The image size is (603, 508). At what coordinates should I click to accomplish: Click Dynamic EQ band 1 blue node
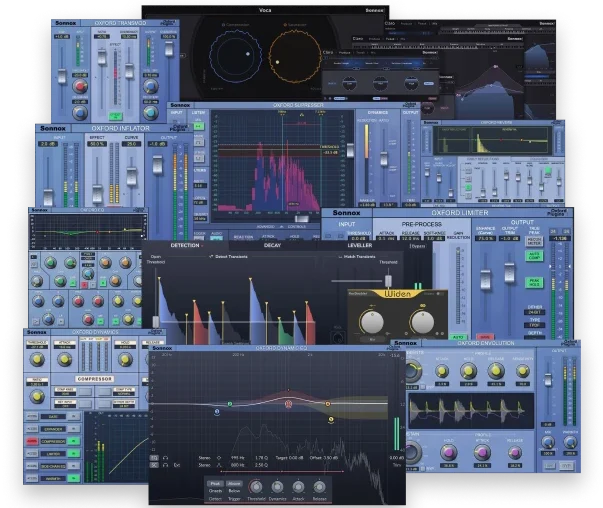pos(217,412)
